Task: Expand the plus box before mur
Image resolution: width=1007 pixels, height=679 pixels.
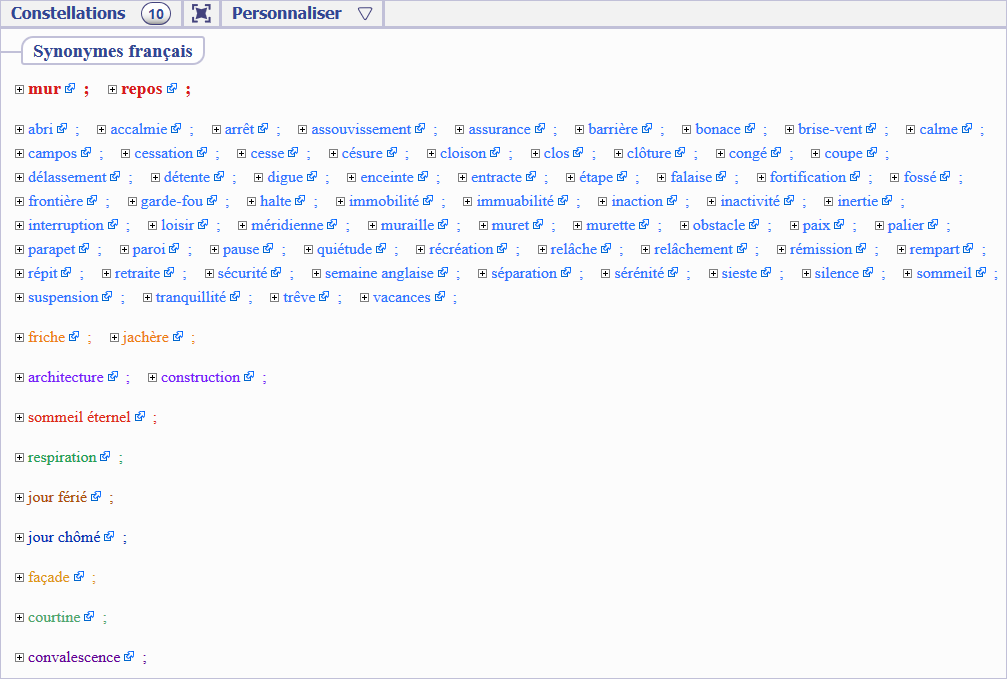Action: (x=20, y=90)
